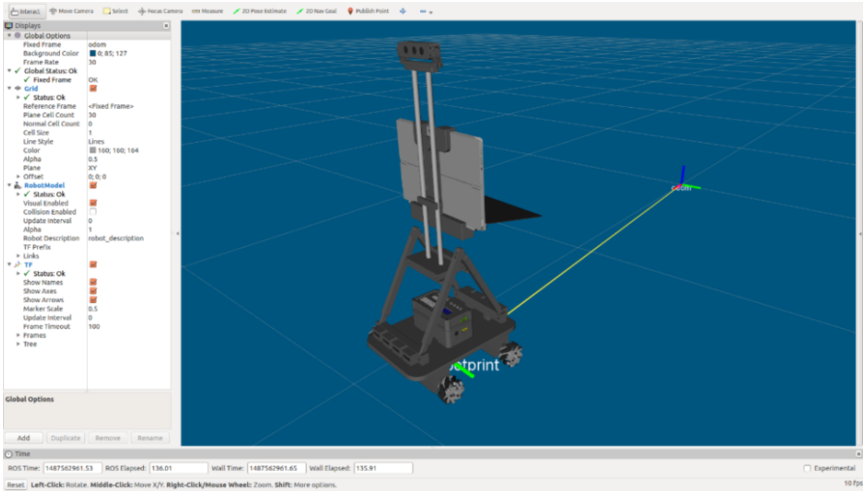The width and height of the screenshot is (868, 499).
Task: Click the Remove button
Action: click(x=107, y=438)
